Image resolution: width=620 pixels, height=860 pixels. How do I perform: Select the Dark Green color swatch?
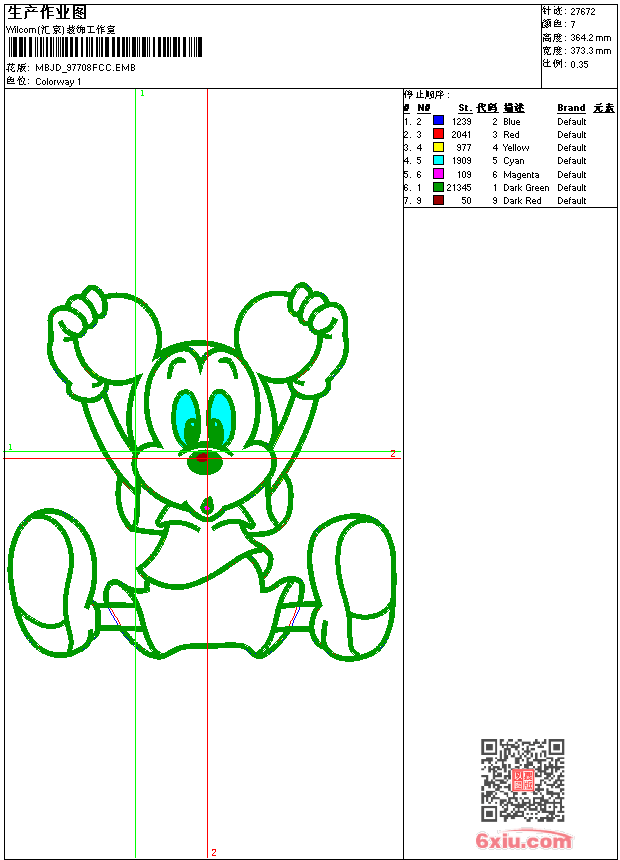pos(438,187)
